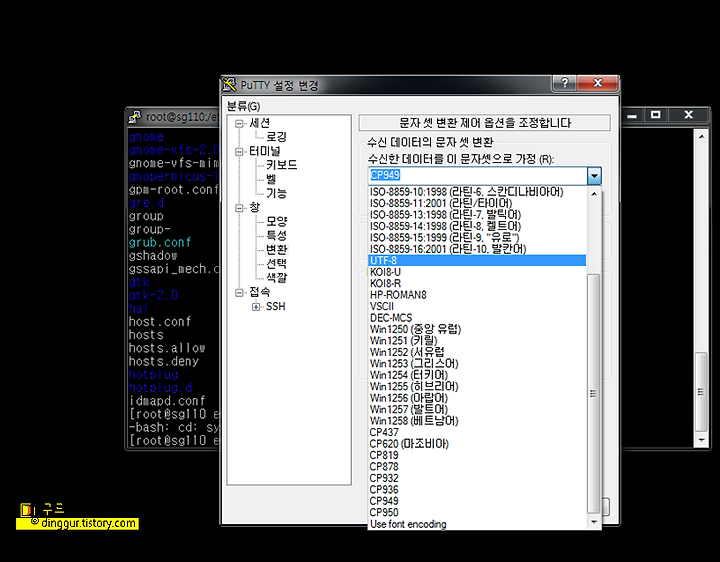The height and width of the screenshot is (562, 720).
Task: Choose CP936 from the charset list
Action: tap(477, 490)
